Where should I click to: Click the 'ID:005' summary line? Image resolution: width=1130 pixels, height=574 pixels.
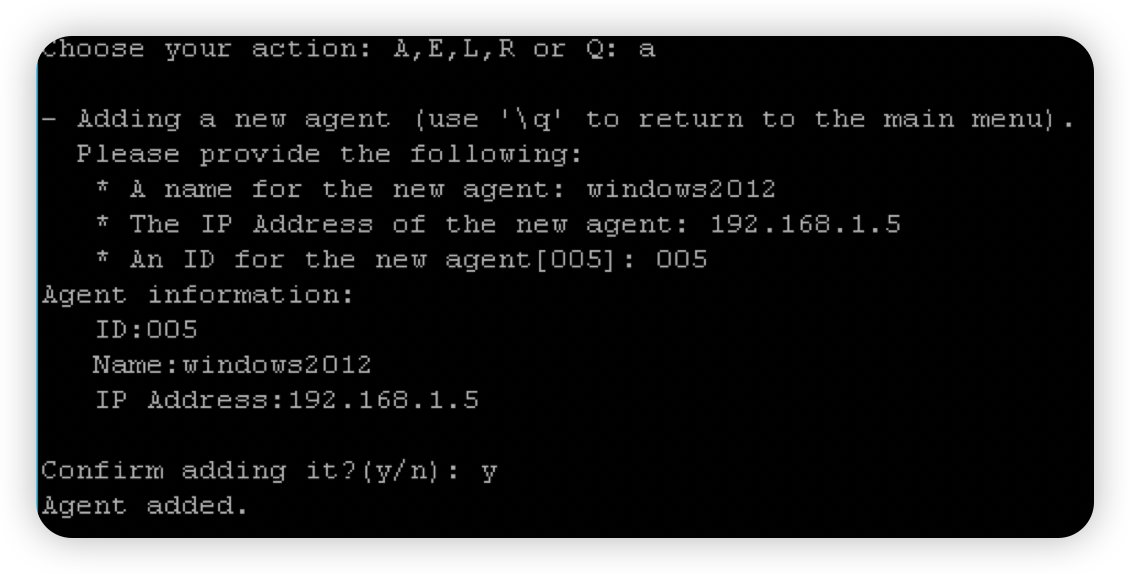(146, 330)
